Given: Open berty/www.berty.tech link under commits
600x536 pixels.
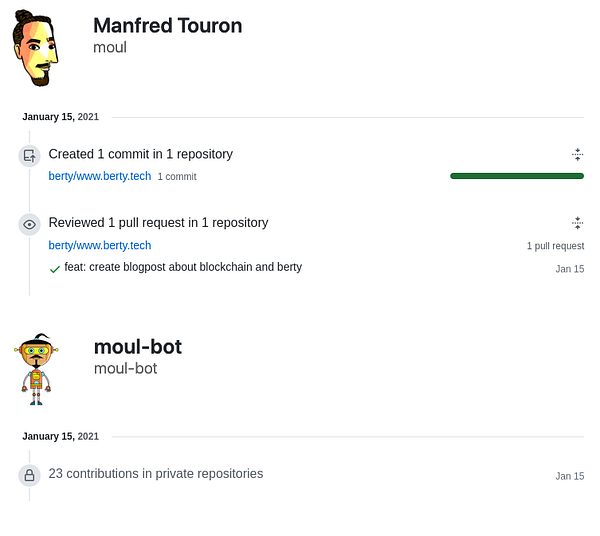Looking at the screenshot, I should [x=100, y=176].
